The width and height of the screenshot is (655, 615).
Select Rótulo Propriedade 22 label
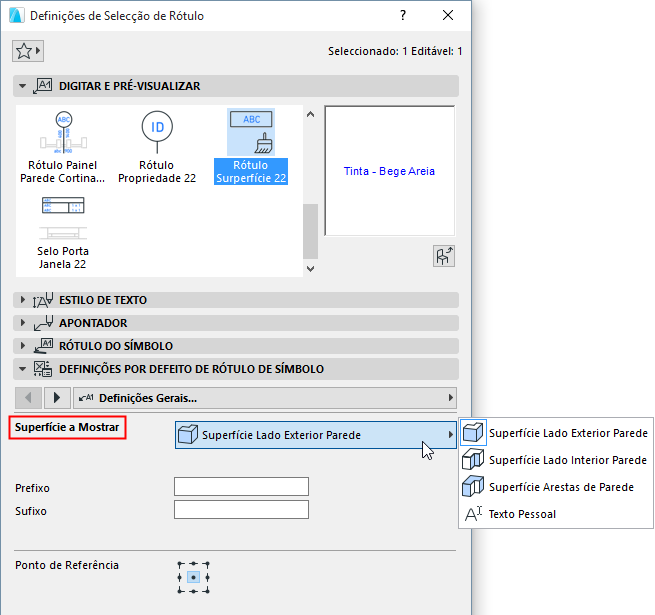coord(157,147)
